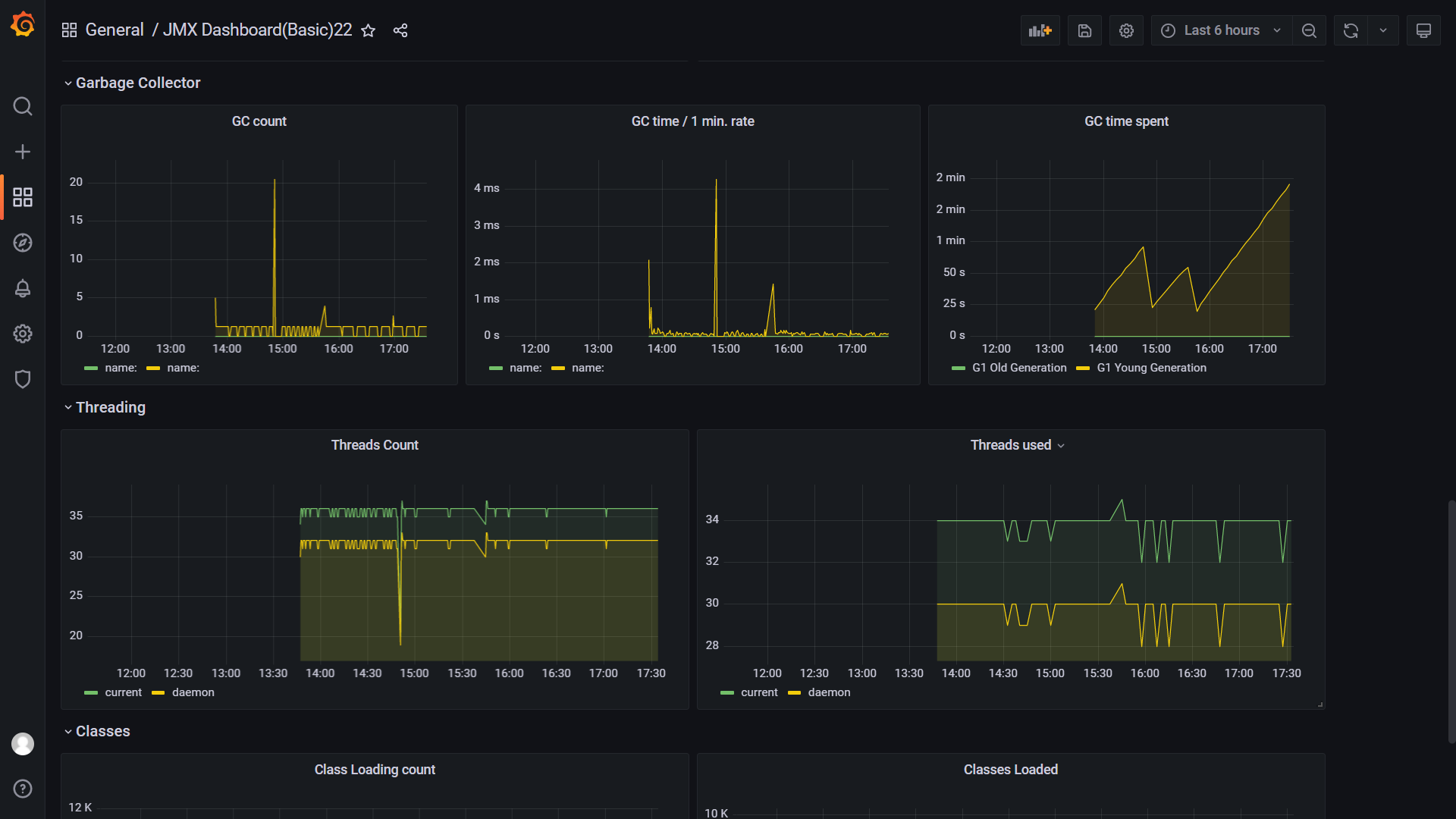Open Server Admin shield icon
The image size is (1456, 819).
(23, 379)
